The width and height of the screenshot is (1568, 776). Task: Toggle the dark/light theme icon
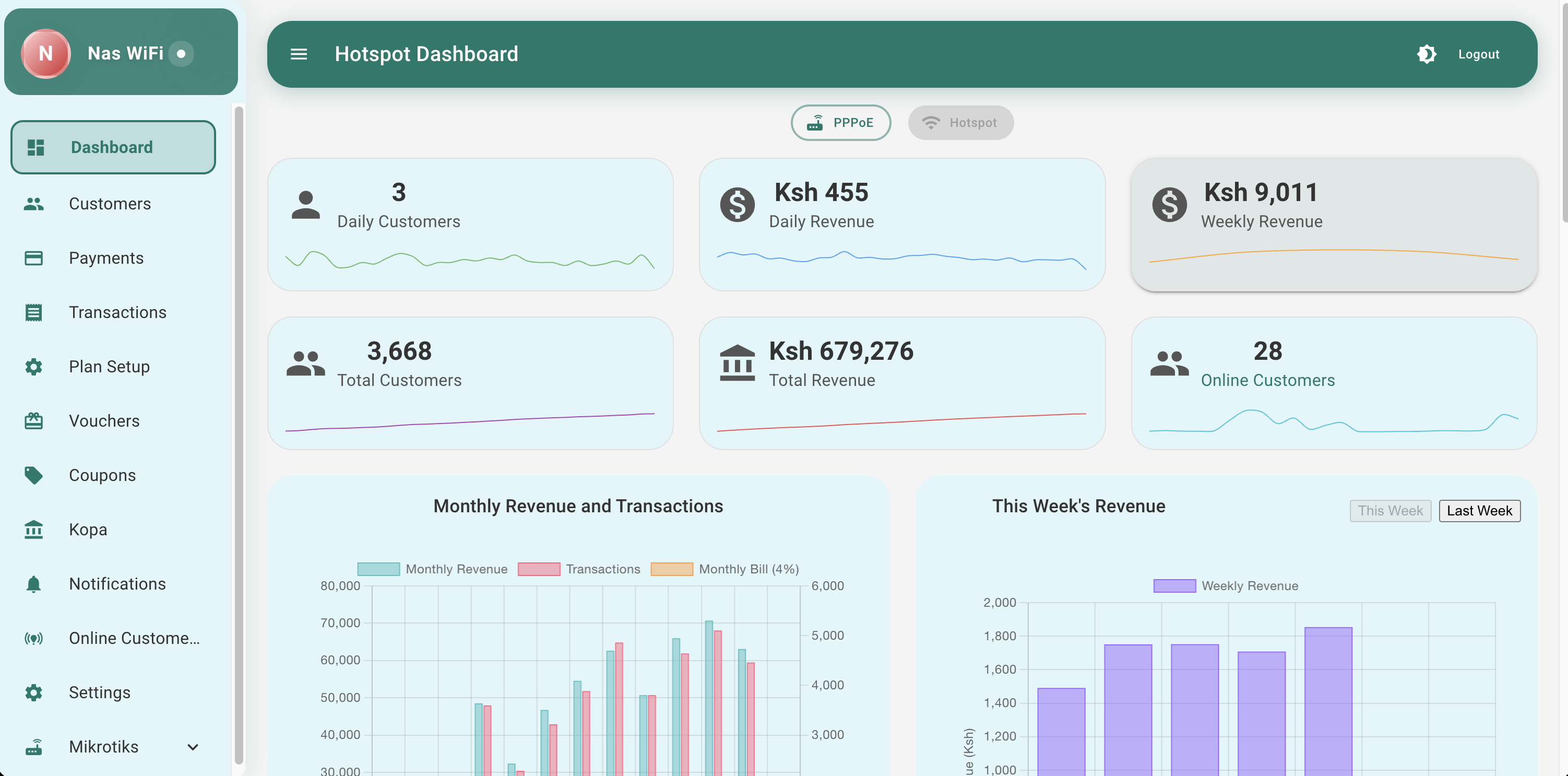click(1426, 54)
